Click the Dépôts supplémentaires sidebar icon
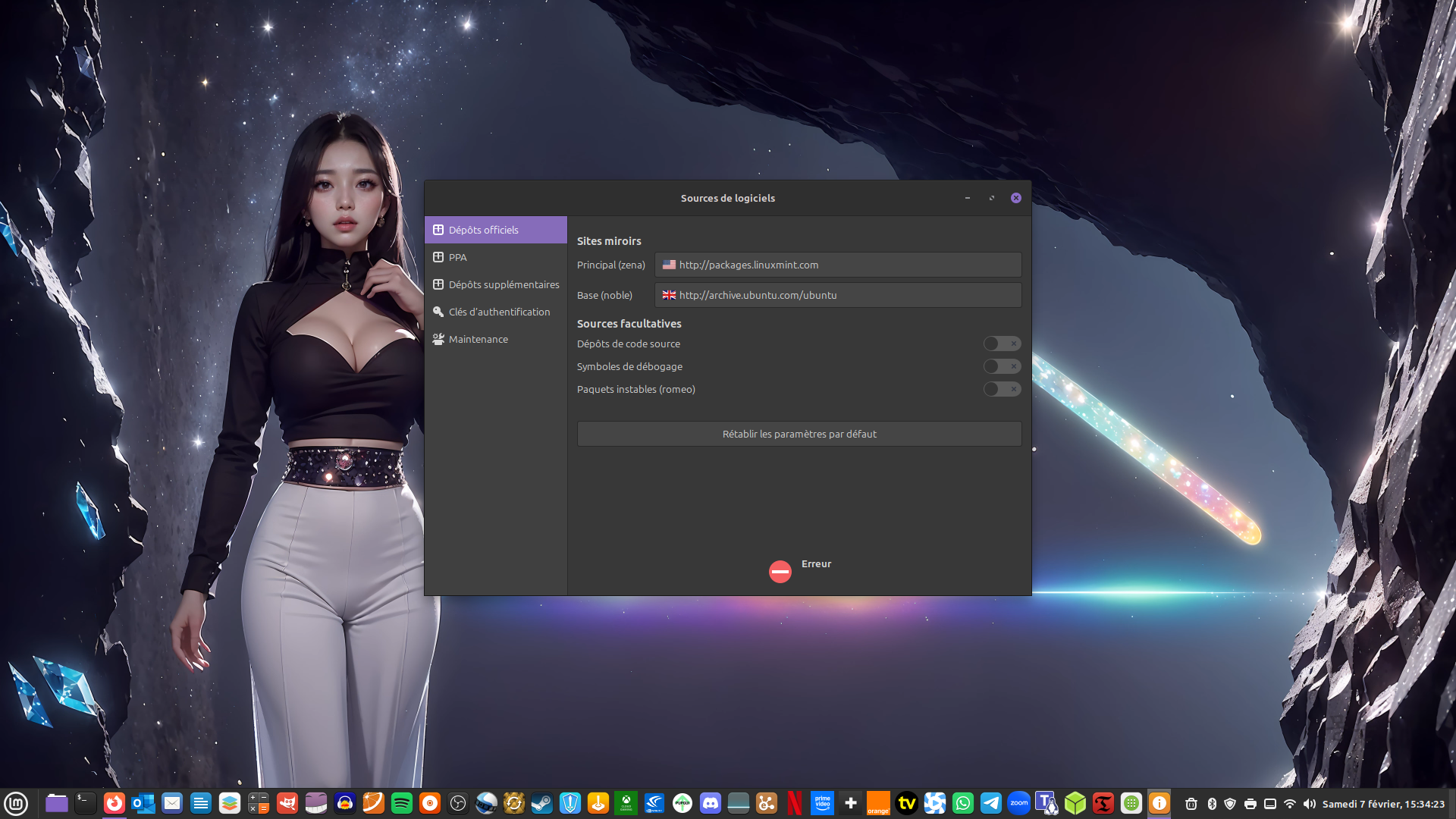The height and width of the screenshot is (819, 1456). click(x=438, y=284)
